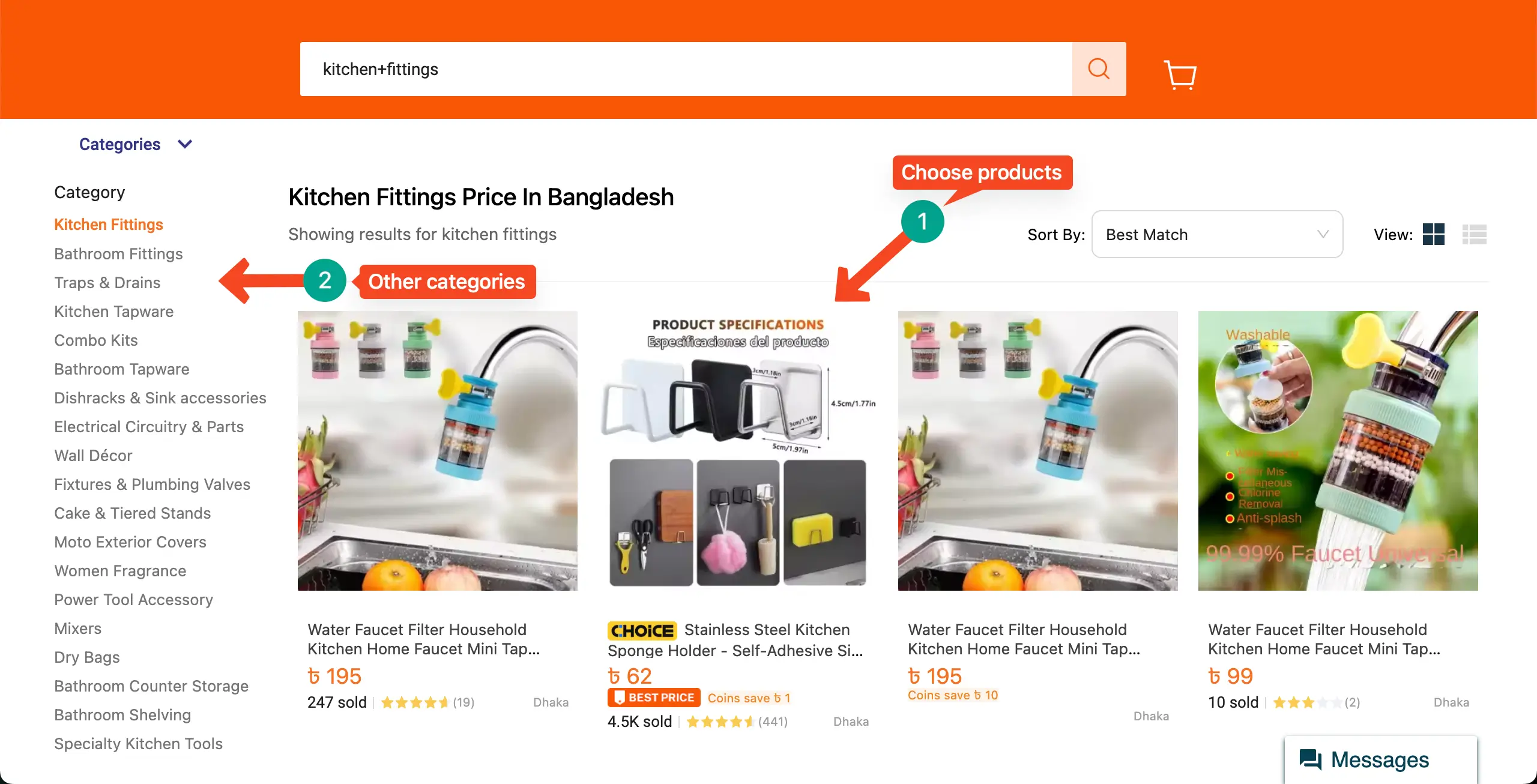The image size is (1537, 784).
Task: Open Combo Kits category
Action: click(96, 340)
